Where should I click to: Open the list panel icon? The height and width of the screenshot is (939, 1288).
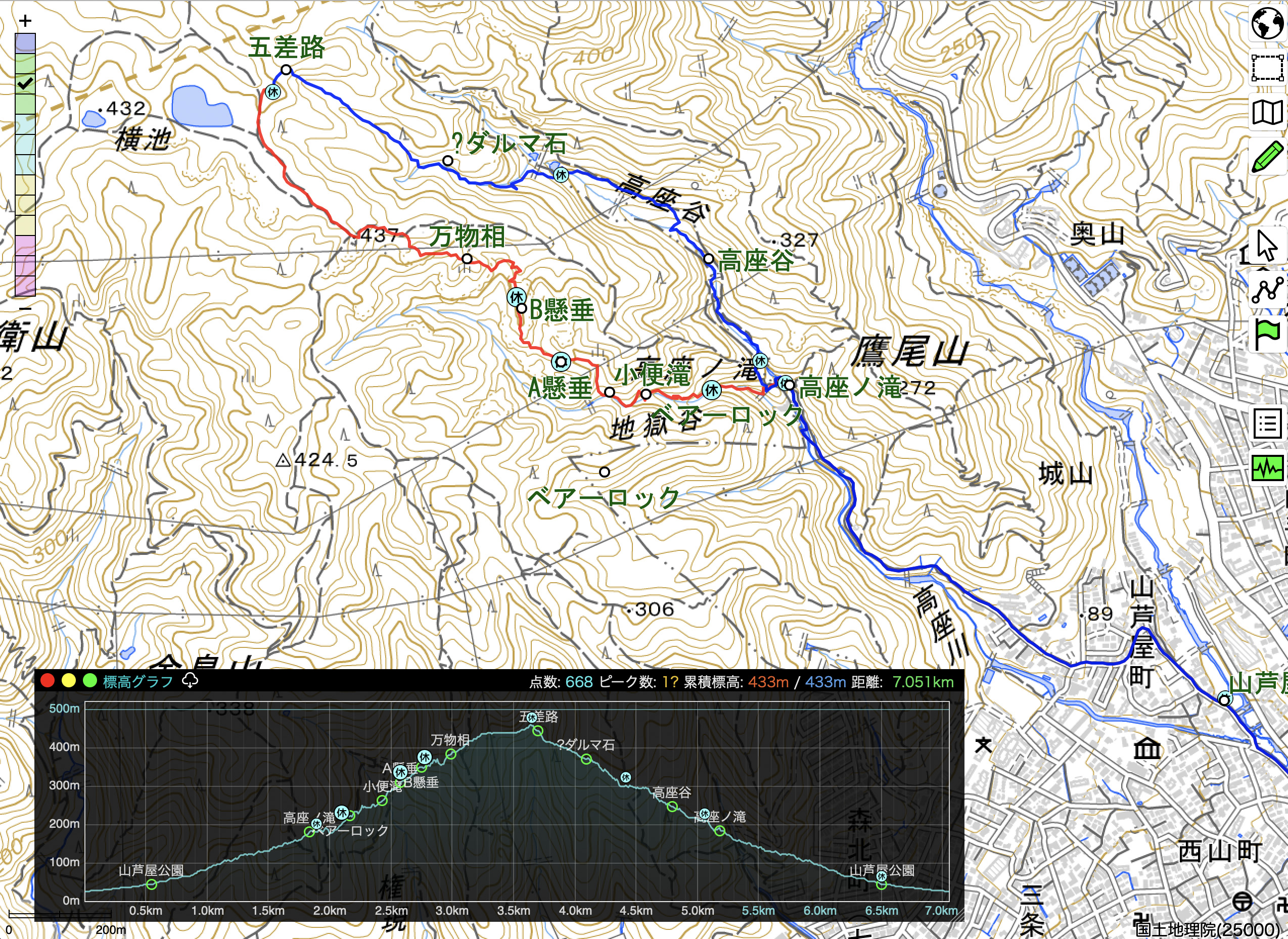(x=1267, y=424)
